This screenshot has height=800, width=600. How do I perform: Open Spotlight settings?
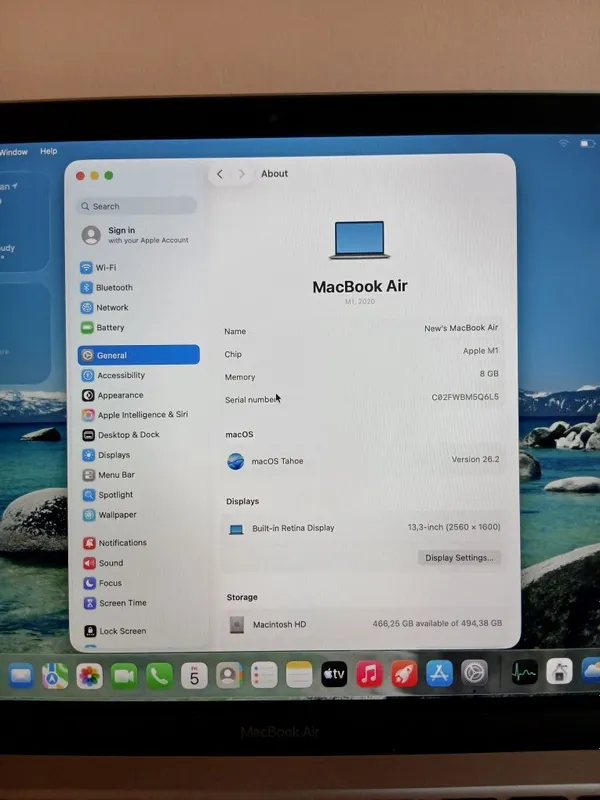pos(108,494)
